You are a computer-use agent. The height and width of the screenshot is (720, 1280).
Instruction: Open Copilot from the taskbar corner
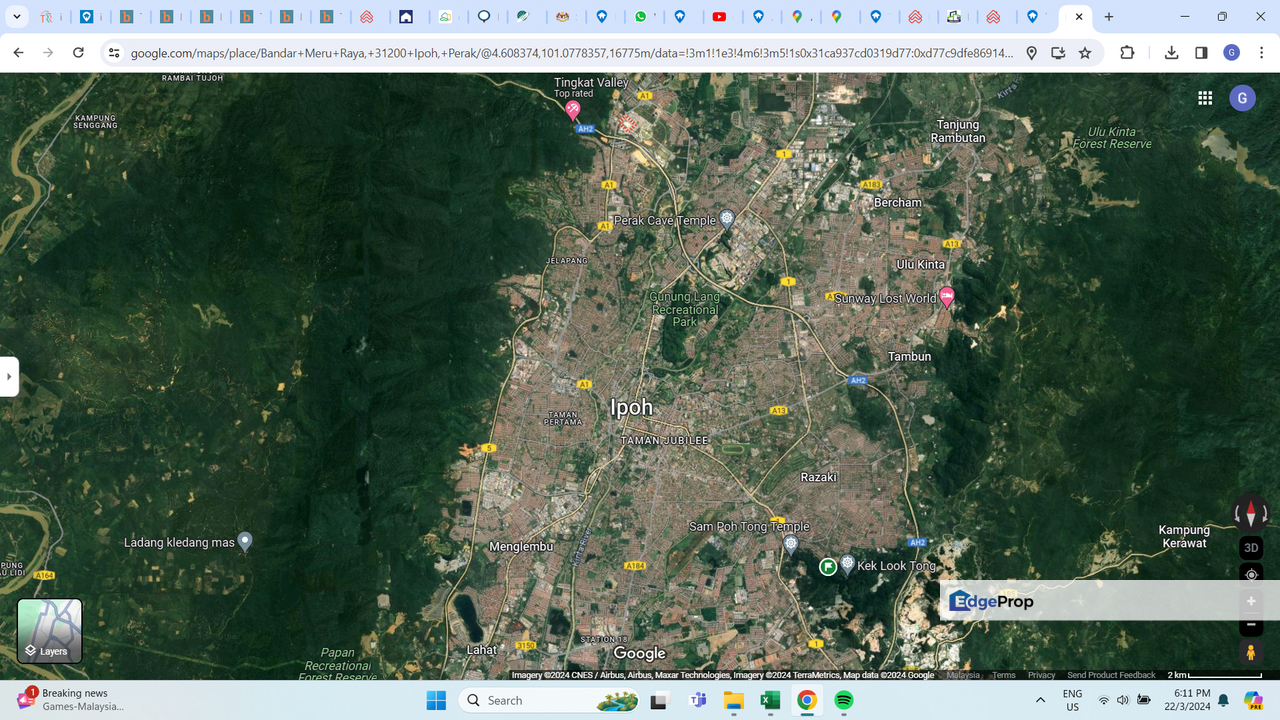(1254, 700)
